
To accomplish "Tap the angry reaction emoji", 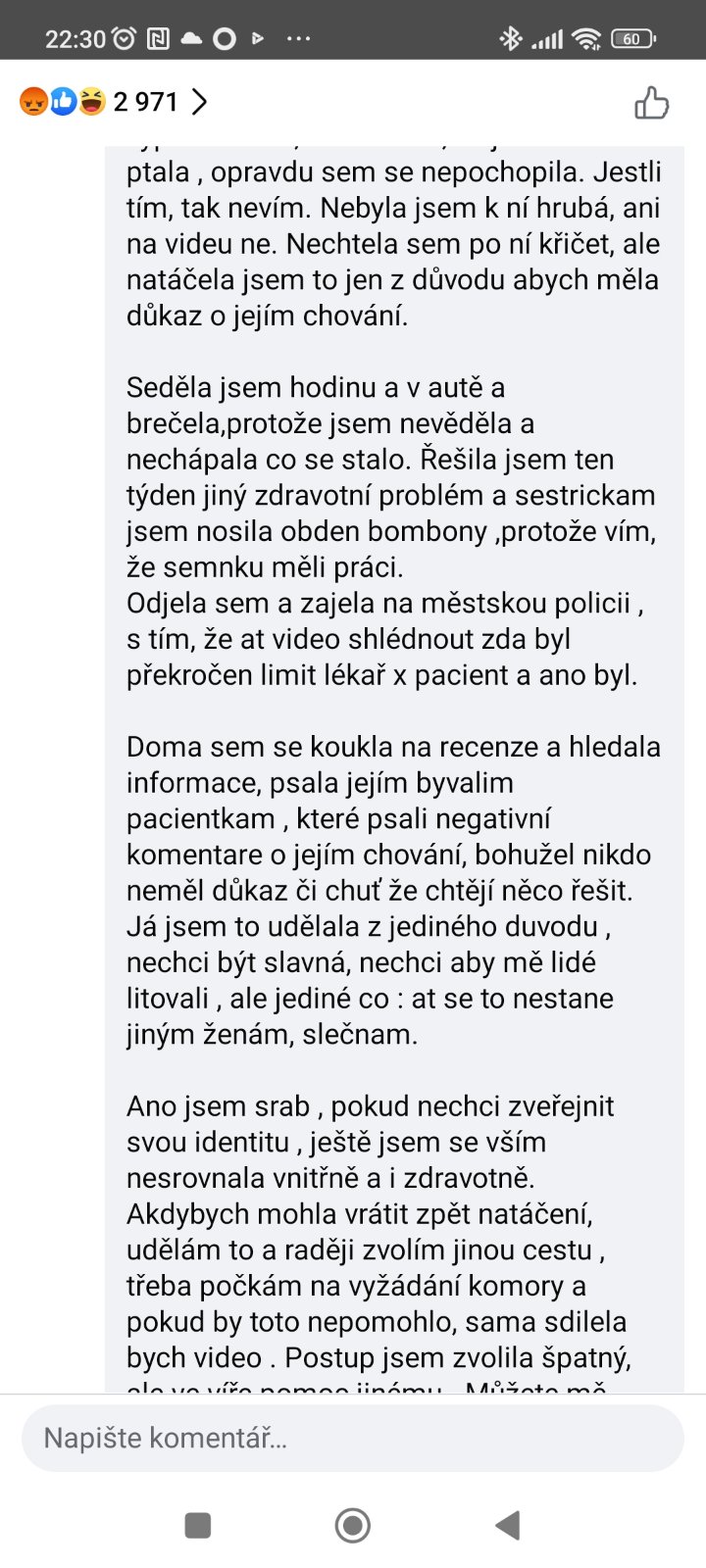I will click(33, 101).
